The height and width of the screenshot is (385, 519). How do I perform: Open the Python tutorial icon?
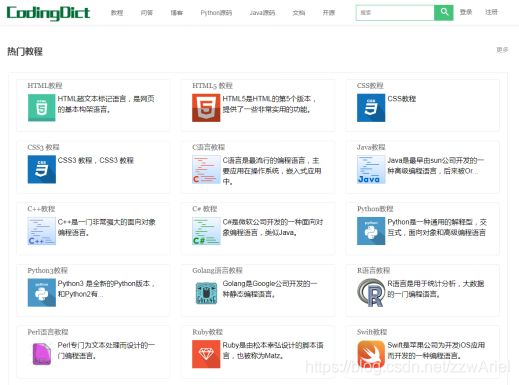(371, 231)
